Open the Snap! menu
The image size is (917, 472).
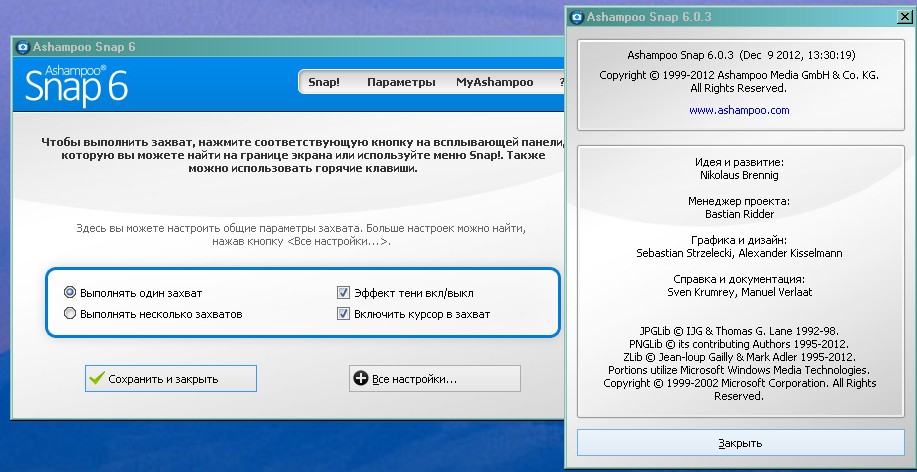click(324, 82)
